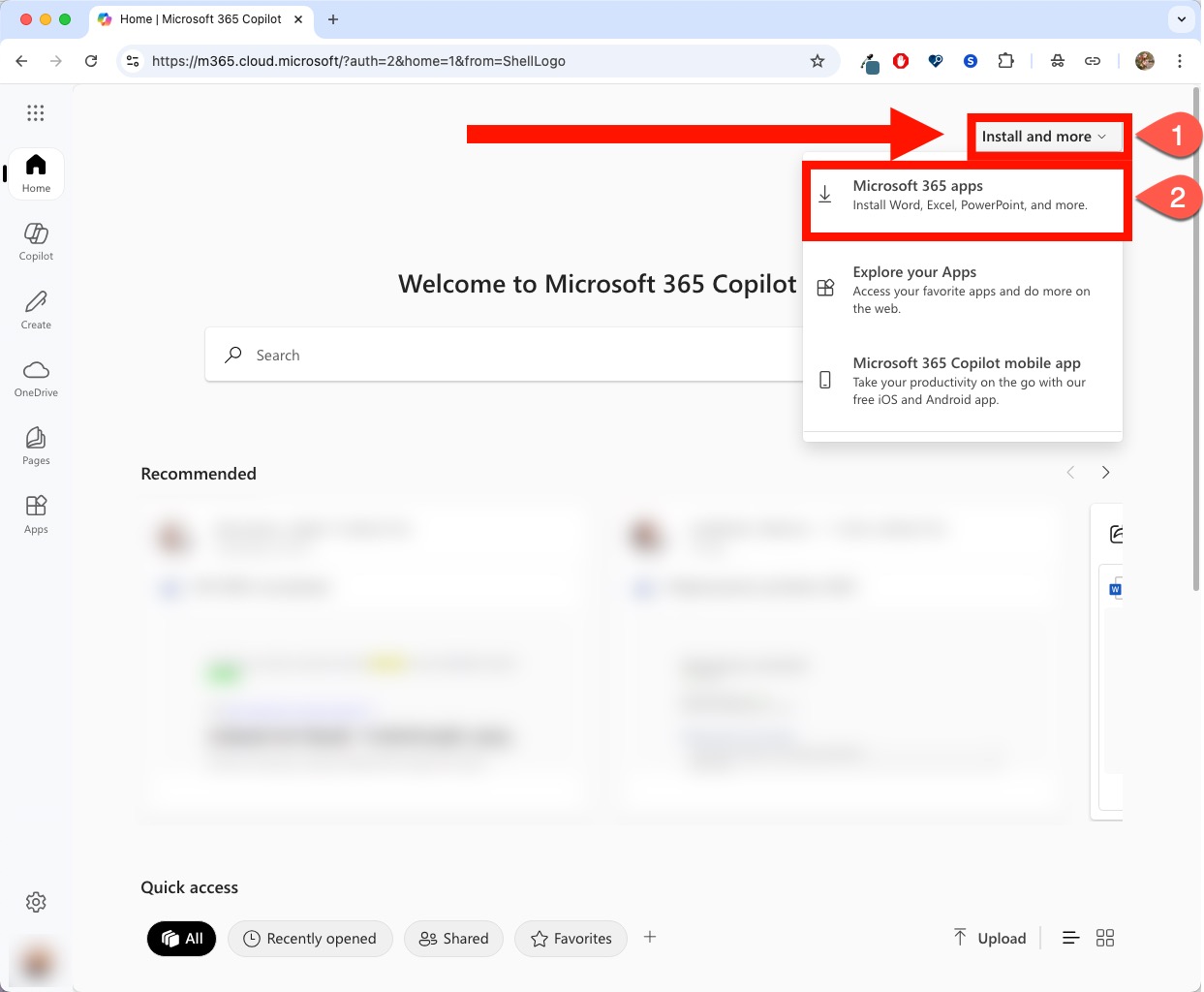Click the blue S extension icon

[x=971, y=61]
